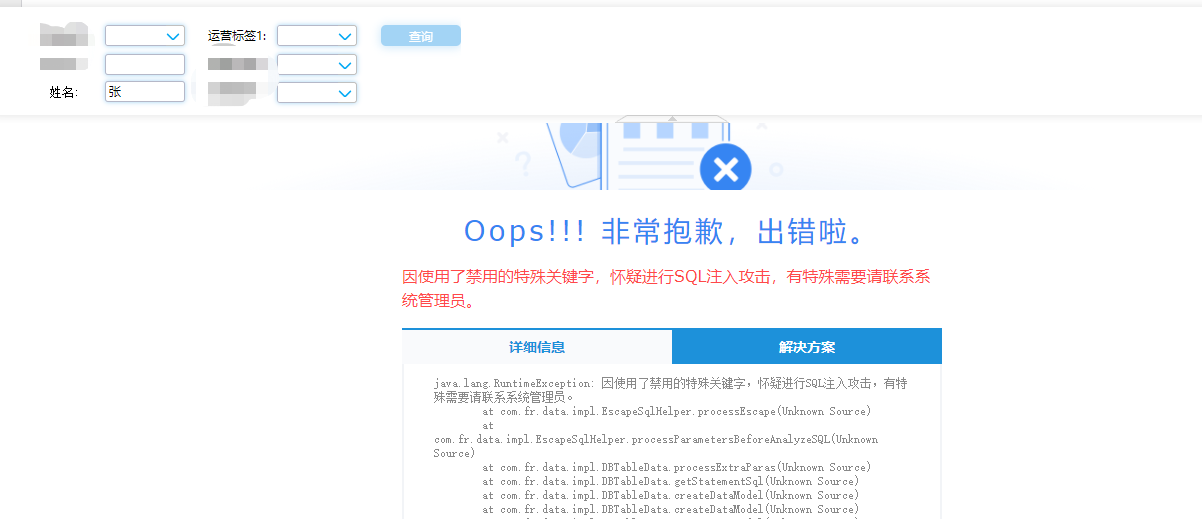Viewport: 1202px width, 519px height.
Task: Open the dropdown left of 运营标签1 label
Action: pos(145,36)
